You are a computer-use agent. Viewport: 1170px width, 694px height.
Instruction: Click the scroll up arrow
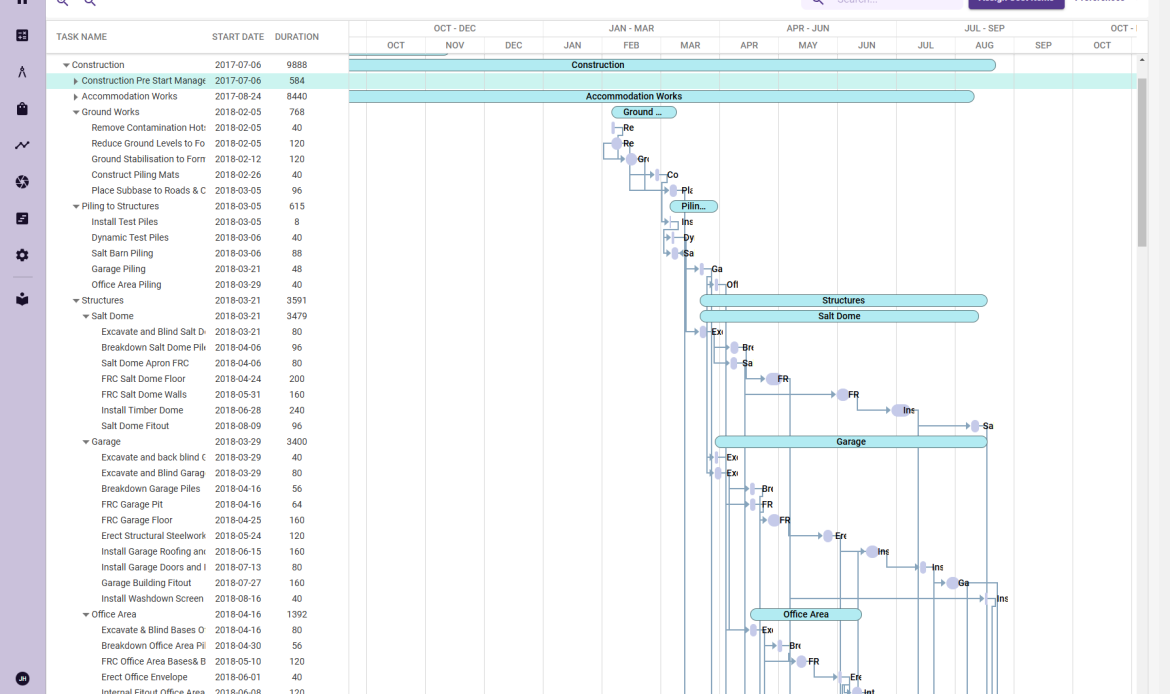[1142, 60]
